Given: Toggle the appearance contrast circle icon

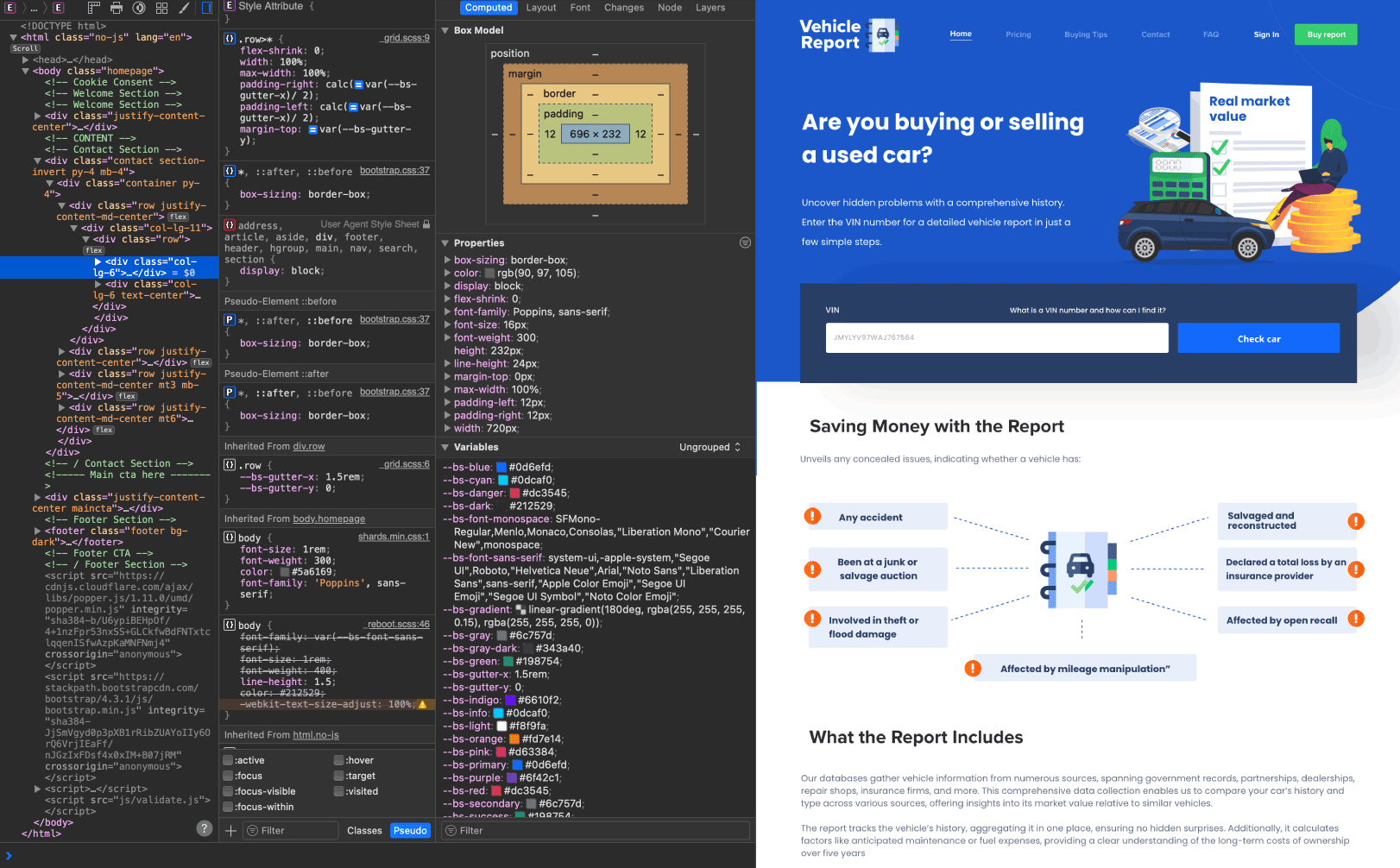Looking at the screenshot, I should tap(139, 8).
